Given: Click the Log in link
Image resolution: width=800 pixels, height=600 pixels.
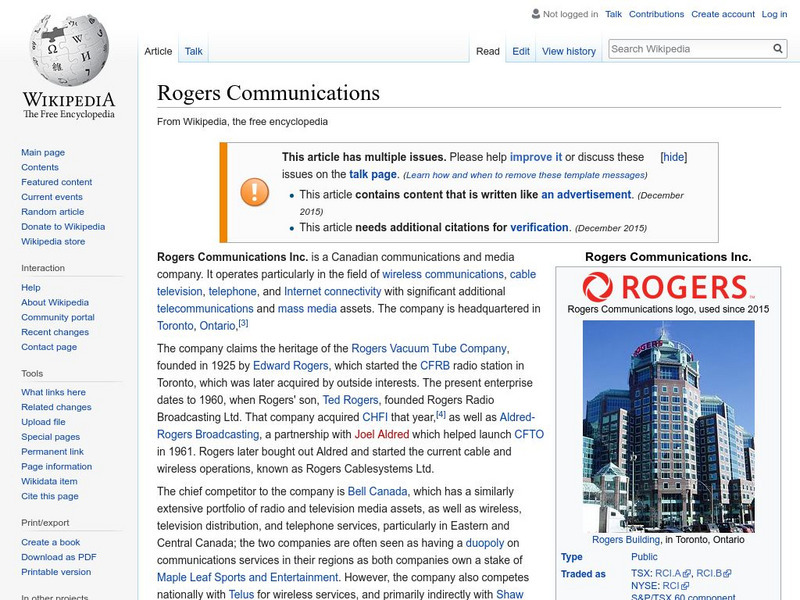Looking at the screenshot, I should [774, 14].
